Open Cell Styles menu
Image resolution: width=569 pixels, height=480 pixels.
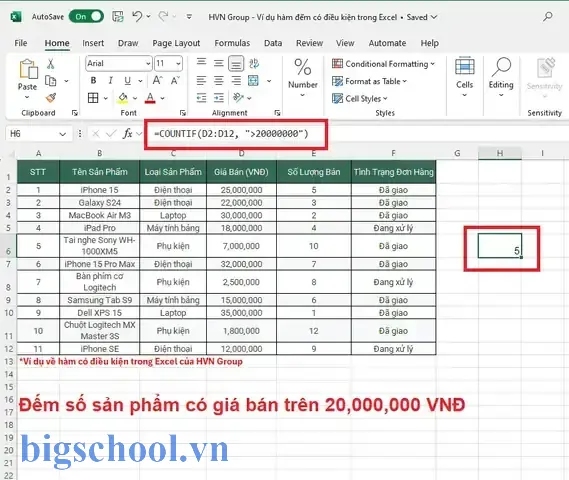point(359,98)
